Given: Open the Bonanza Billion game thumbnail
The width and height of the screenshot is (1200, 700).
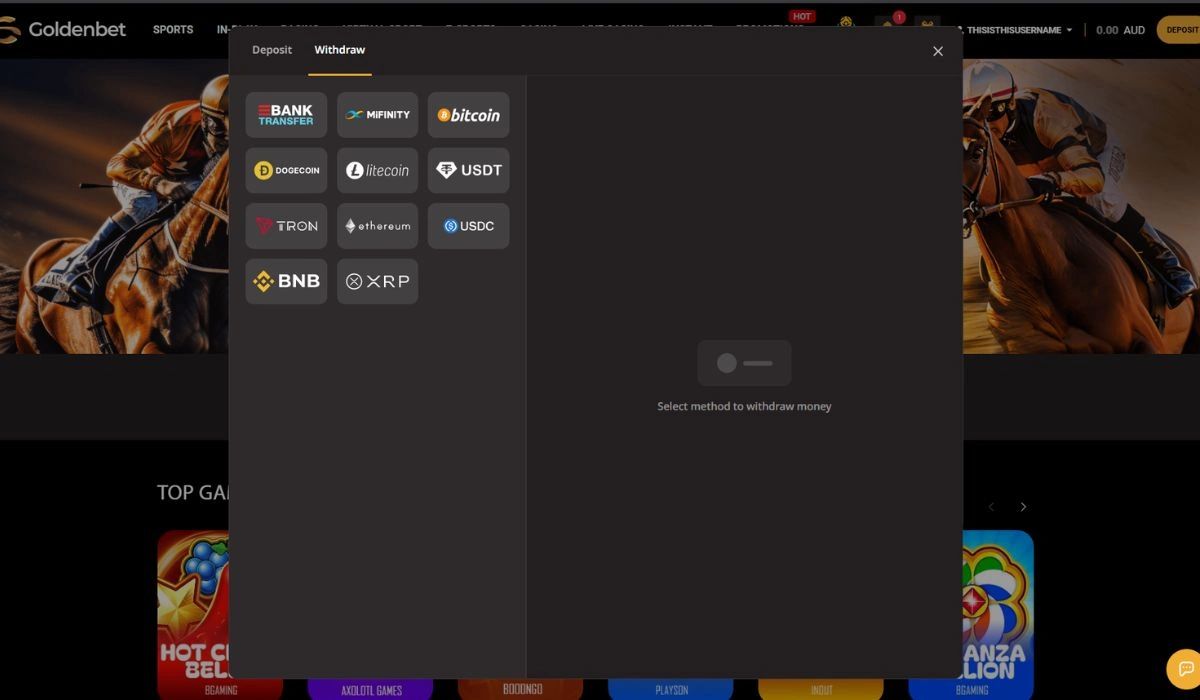Looking at the screenshot, I should (998, 615).
